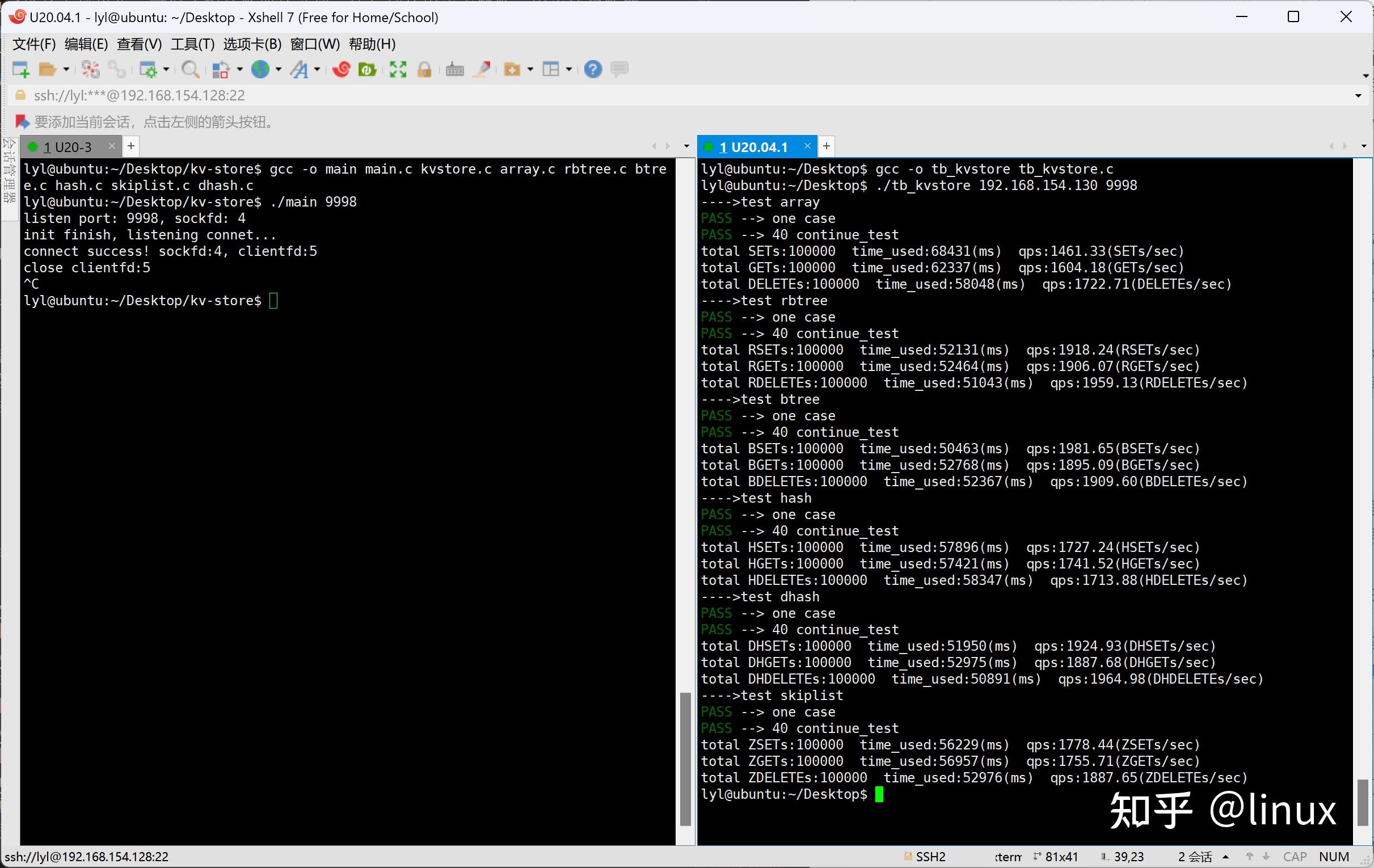Click the Open folder toolbar icon
This screenshot has width=1374, height=868.
[x=47, y=70]
